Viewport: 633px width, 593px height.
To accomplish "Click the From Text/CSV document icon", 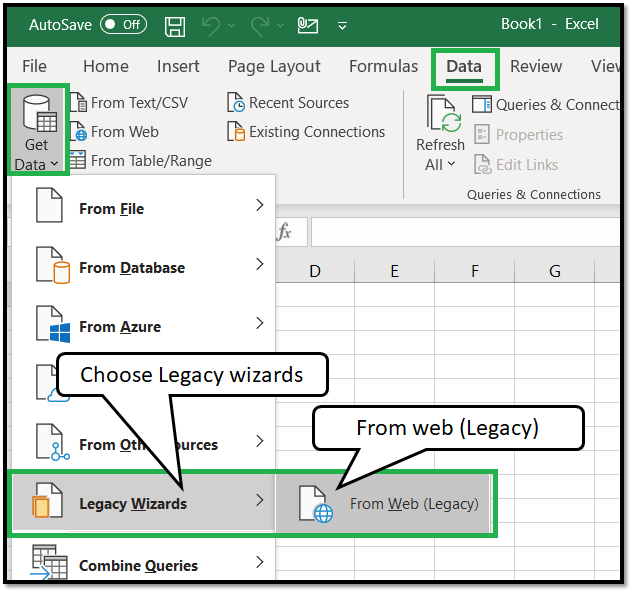I will pos(79,102).
